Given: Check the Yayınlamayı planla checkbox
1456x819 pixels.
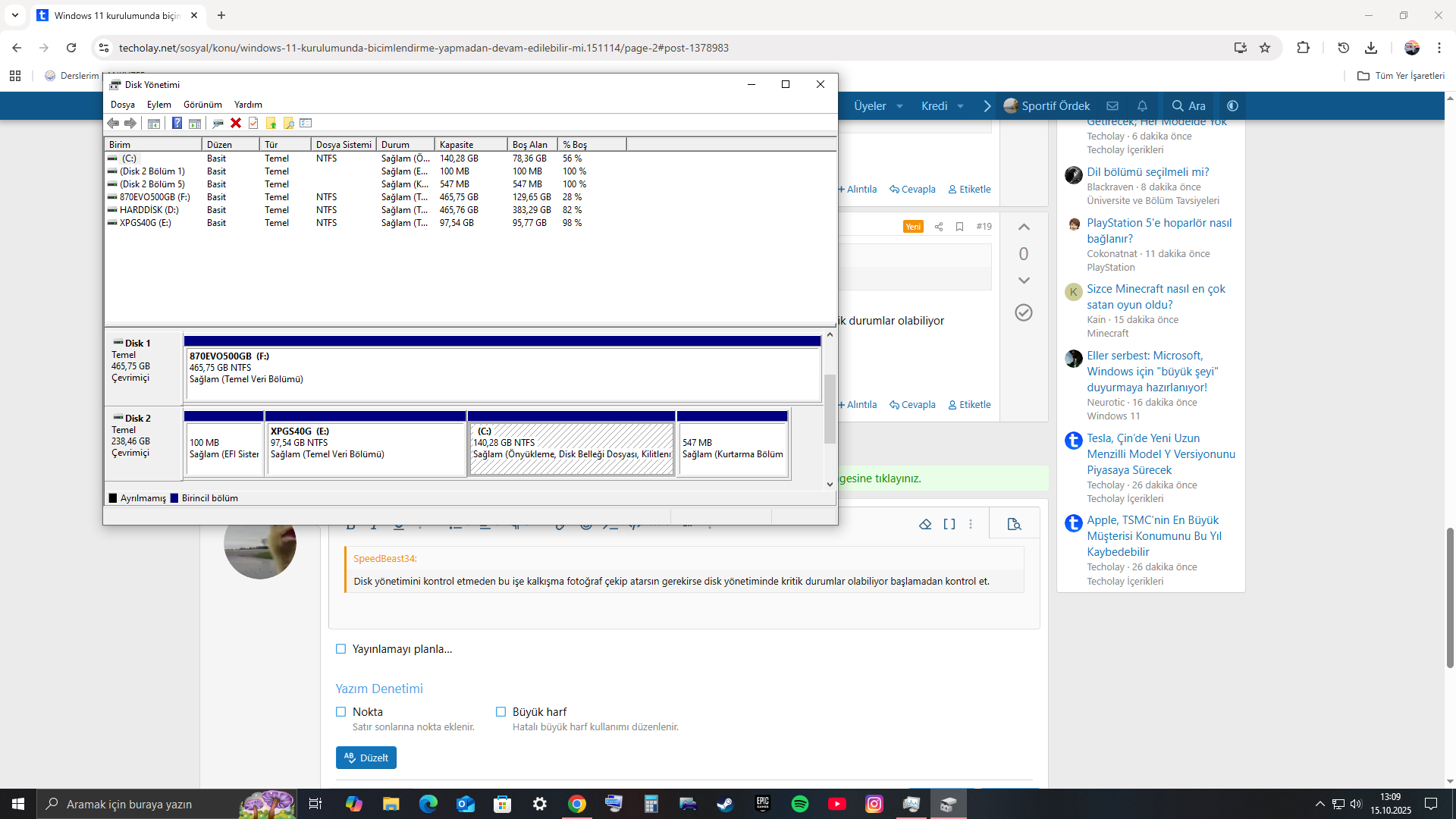Looking at the screenshot, I should coord(341,649).
